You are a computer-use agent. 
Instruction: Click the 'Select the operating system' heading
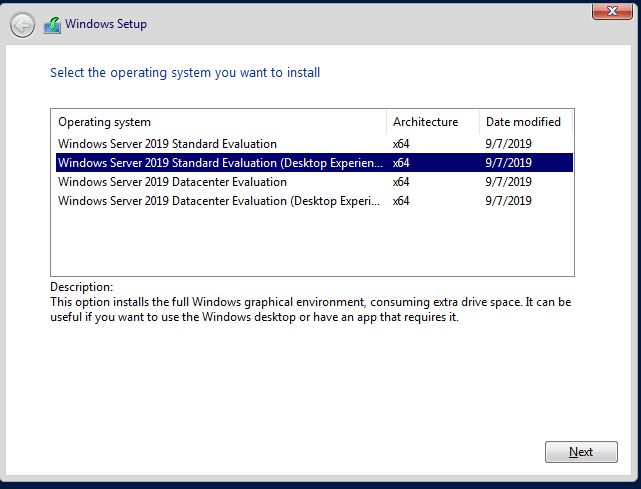pyautogui.click(x=185, y=73)
